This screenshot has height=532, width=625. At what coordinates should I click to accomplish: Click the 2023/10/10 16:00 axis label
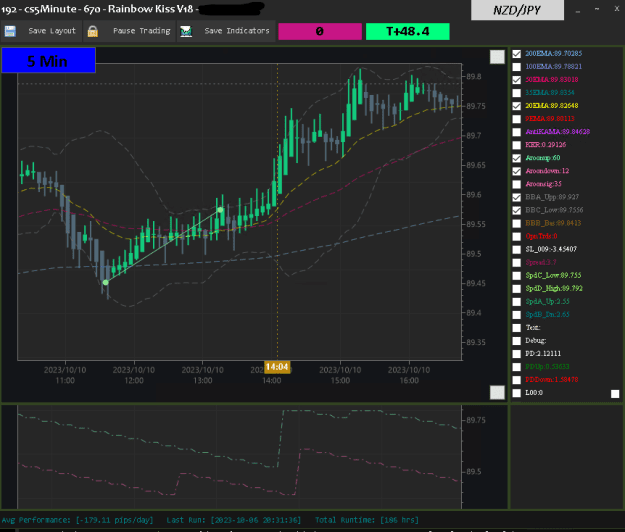click(x=409, y=375)
